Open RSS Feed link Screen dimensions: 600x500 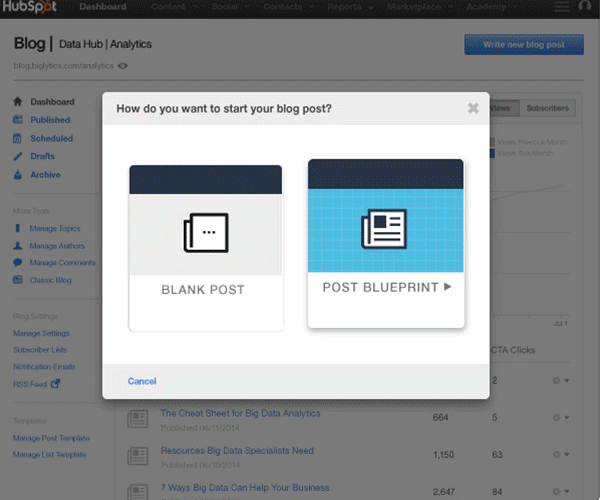pos(30,384)
